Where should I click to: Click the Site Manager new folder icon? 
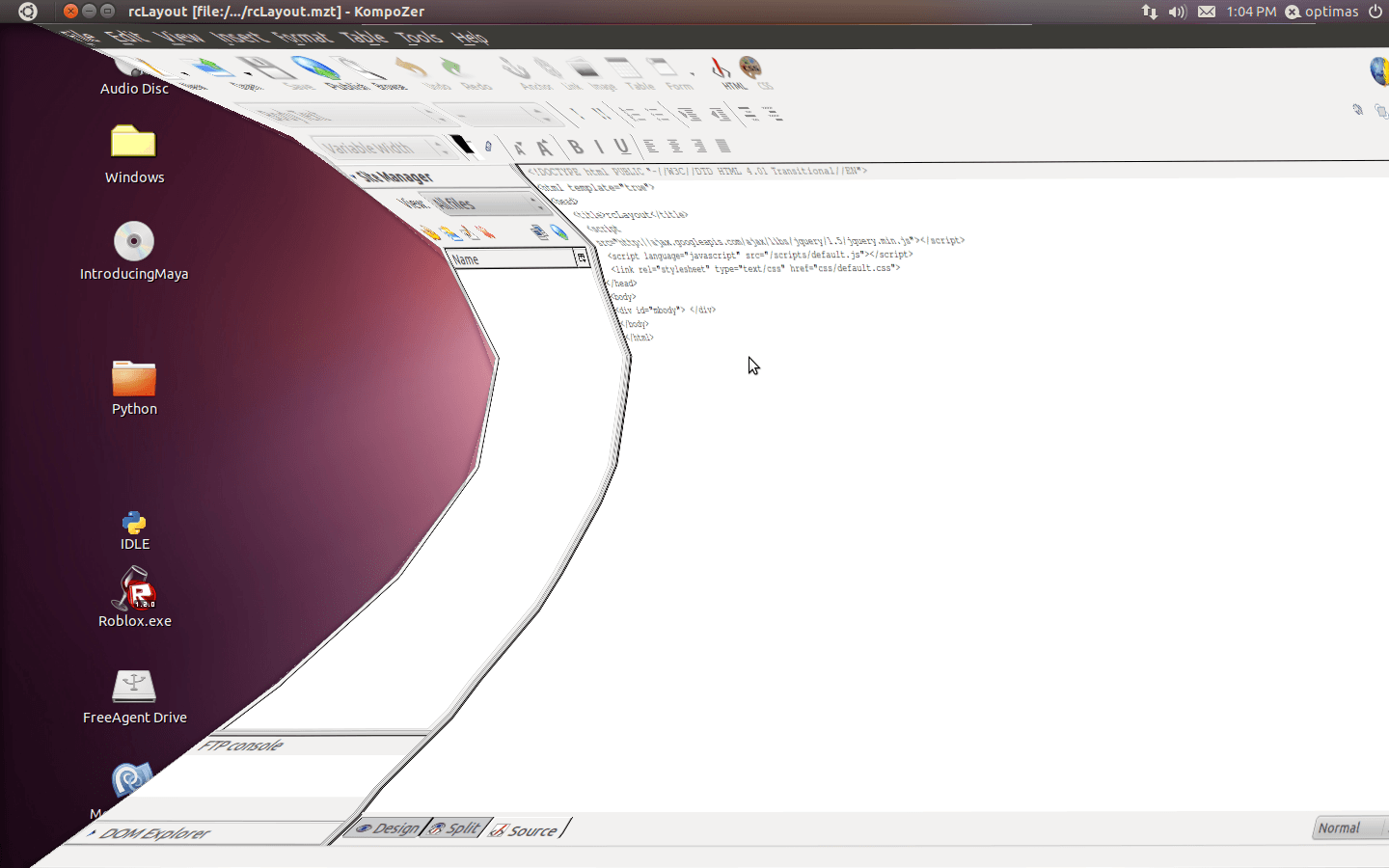point(450,233)
